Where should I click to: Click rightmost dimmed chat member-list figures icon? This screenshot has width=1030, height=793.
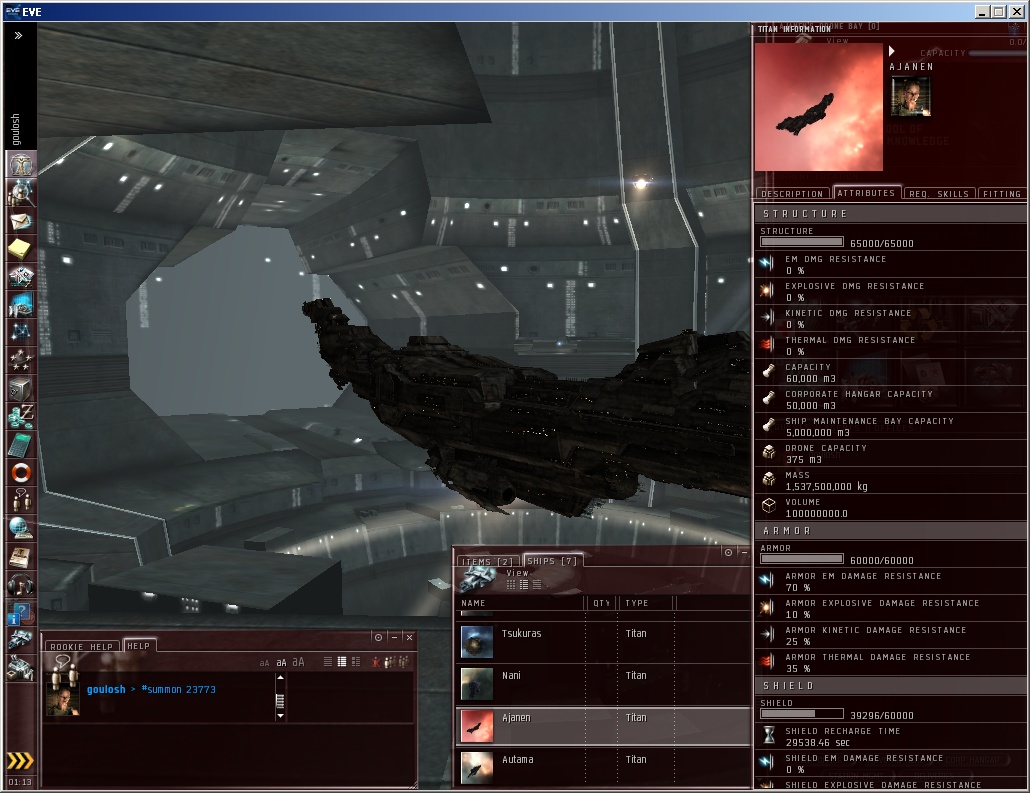pyautogui.click(x=403, y=662)
